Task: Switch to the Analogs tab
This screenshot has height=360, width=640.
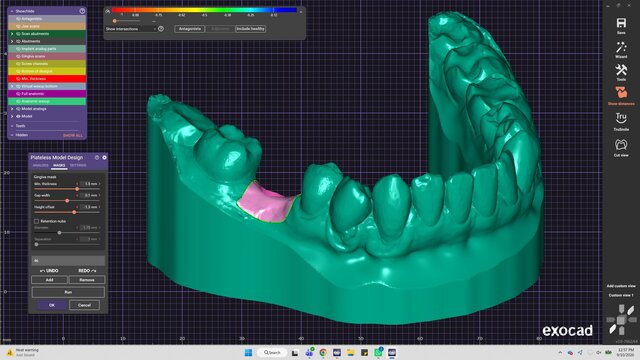Action: [x=40, y=165]
